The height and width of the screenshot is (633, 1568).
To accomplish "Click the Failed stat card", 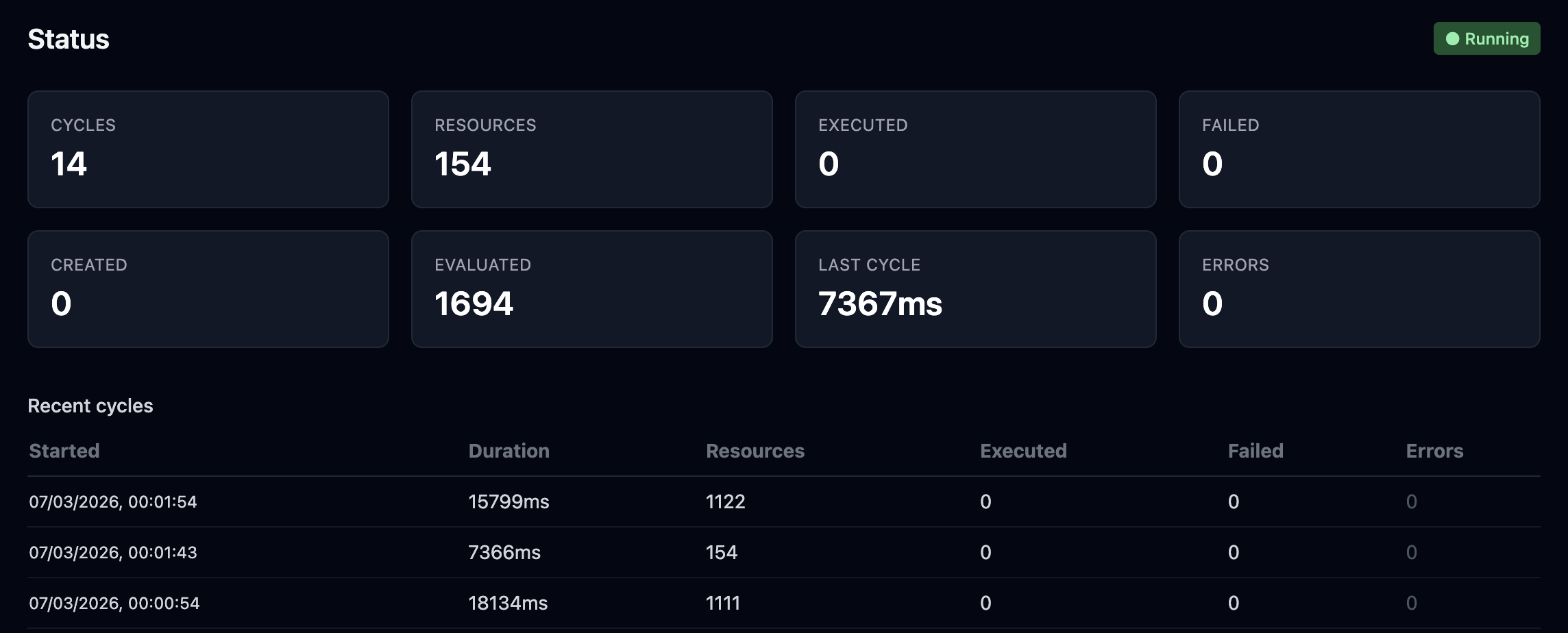I will [x=1359, y=149].
